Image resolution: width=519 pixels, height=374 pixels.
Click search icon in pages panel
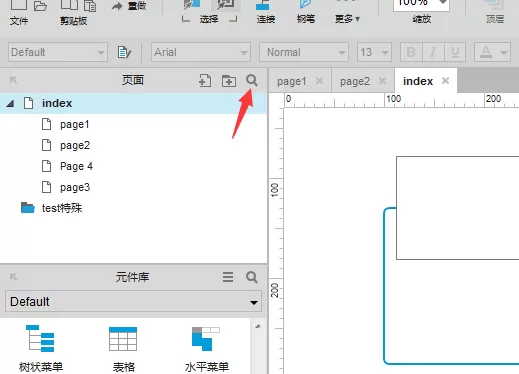(x=252, y=80)
